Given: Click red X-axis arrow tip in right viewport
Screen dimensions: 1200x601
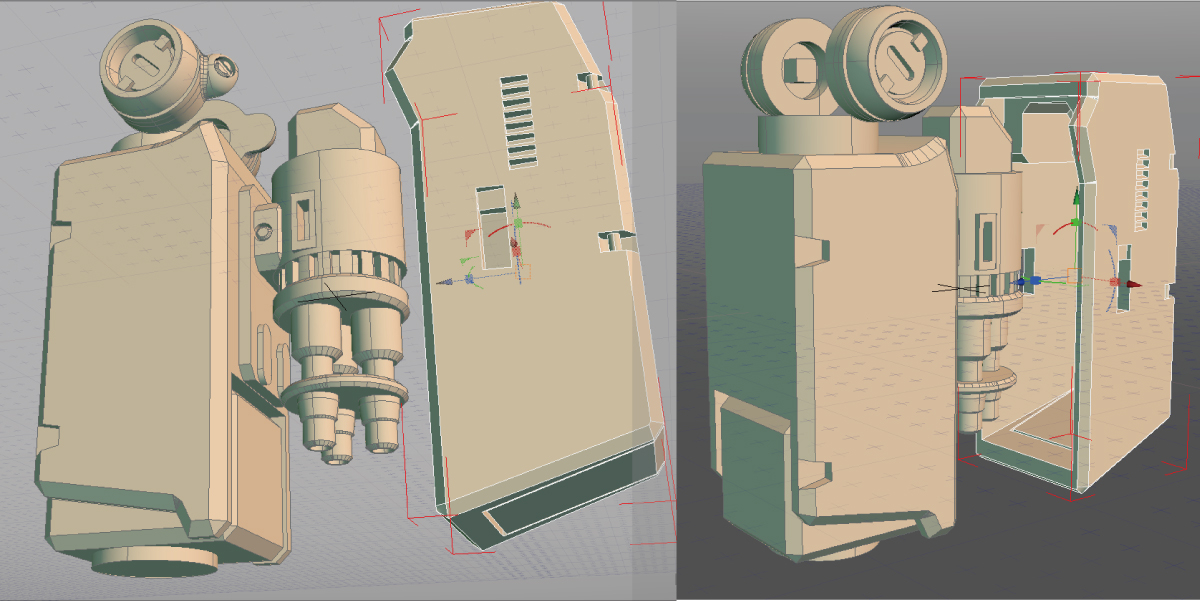Looking at the screenshot, I should click(x=1133, y=284).
